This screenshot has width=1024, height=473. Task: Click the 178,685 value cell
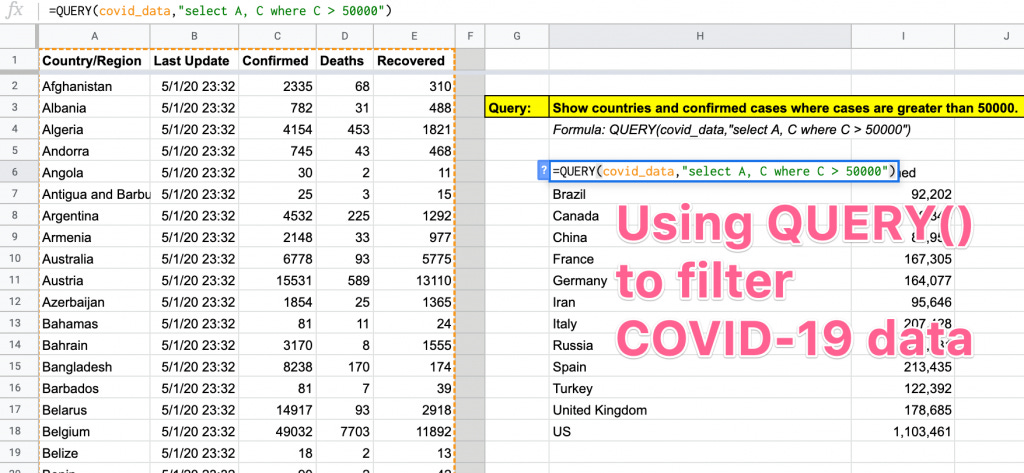903,410
